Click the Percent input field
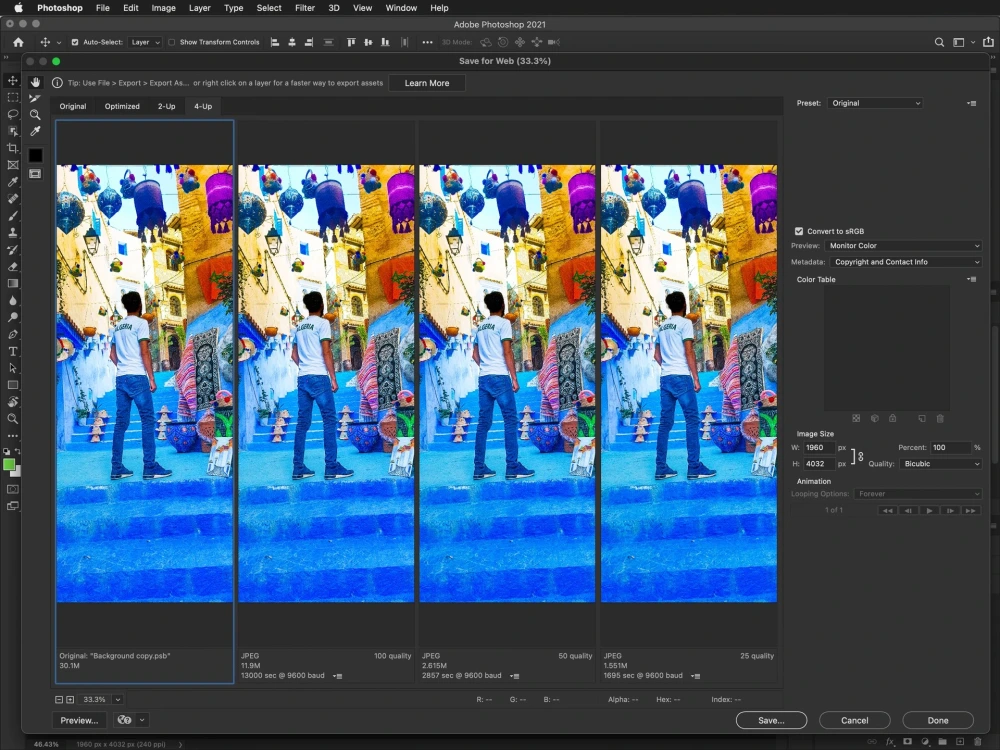1000x750 pixels. coord(951,448)
